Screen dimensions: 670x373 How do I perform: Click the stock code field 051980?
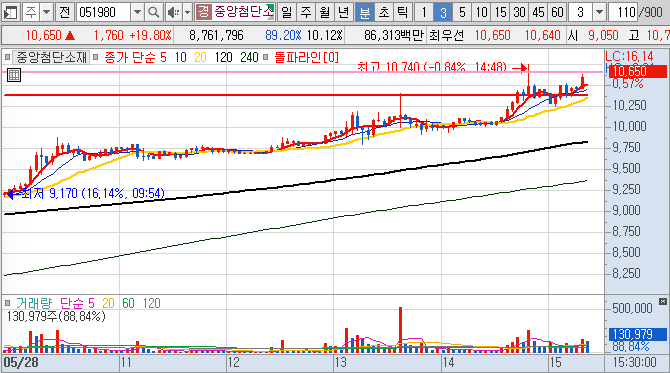coord(103,12)
